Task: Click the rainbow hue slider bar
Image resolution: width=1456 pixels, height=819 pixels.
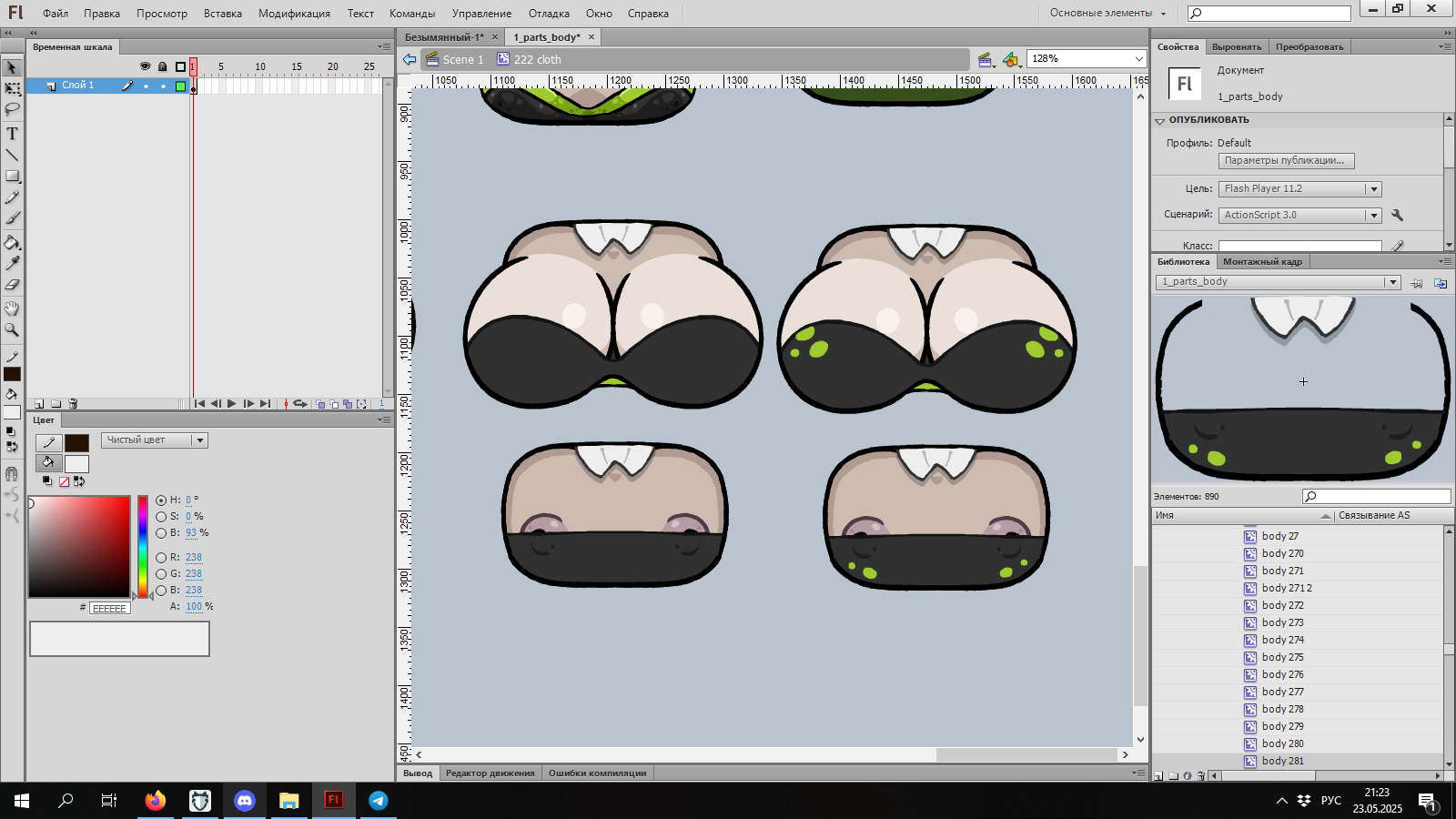Action: click(143, 546)
